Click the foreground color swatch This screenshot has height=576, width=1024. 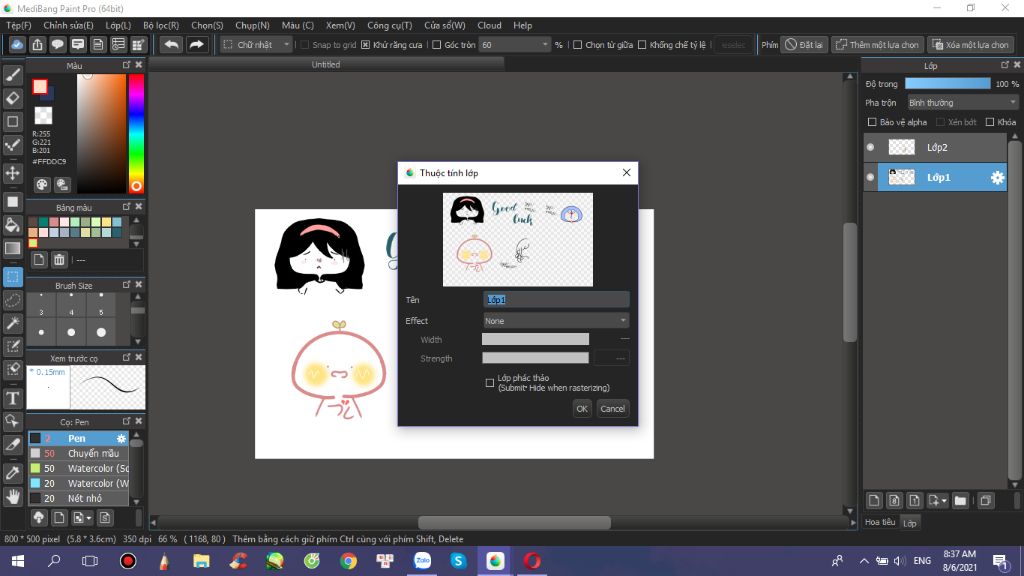pyautogui.click(x=40, y=86)
